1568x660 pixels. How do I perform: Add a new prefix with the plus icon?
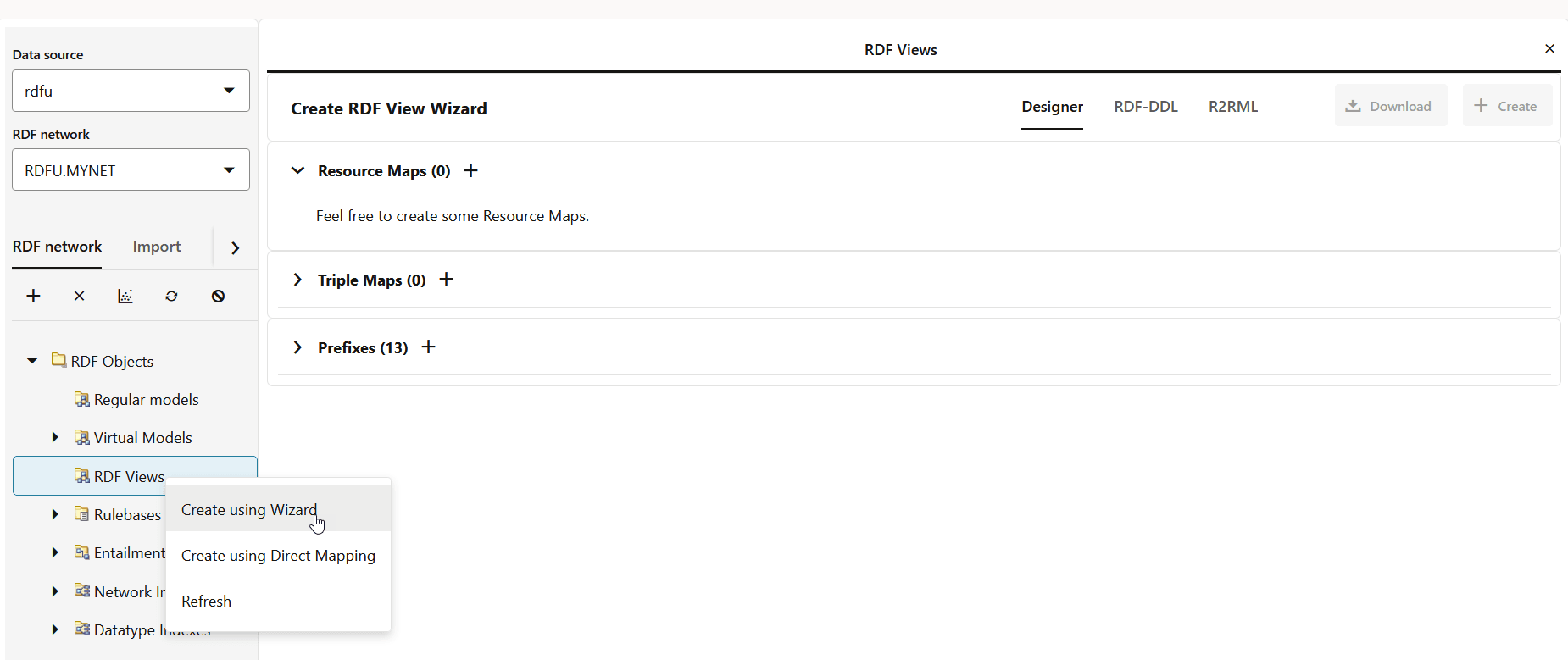tap(429, 347)
